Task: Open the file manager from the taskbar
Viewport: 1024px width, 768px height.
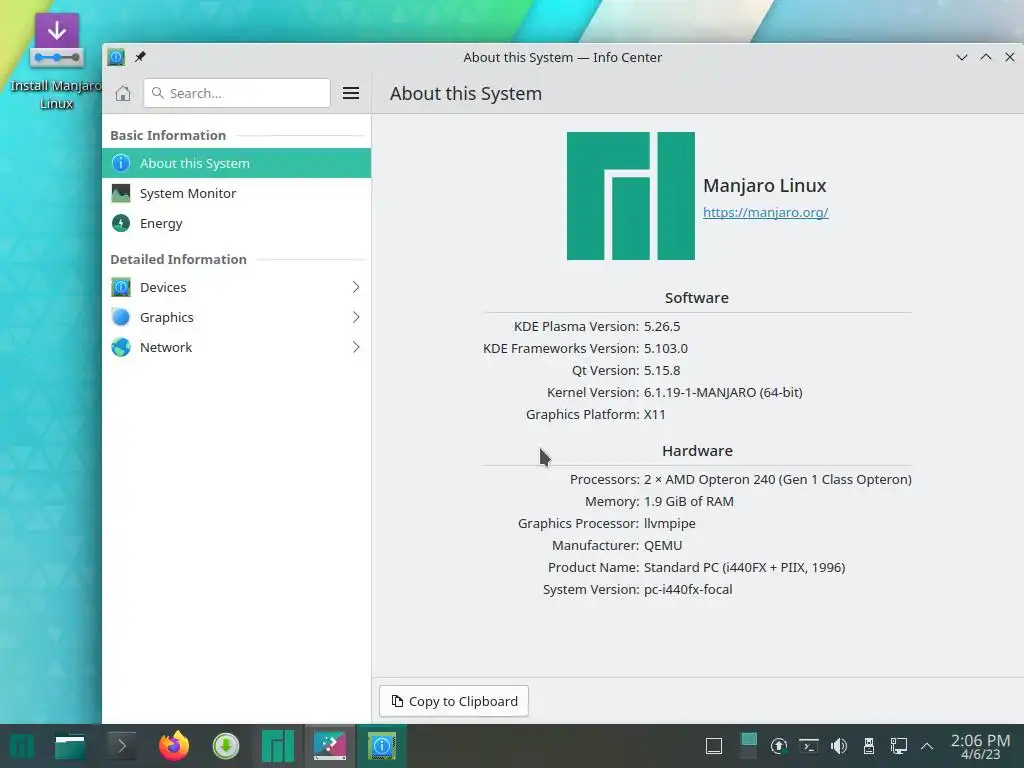Action: [x=70, y=746]
